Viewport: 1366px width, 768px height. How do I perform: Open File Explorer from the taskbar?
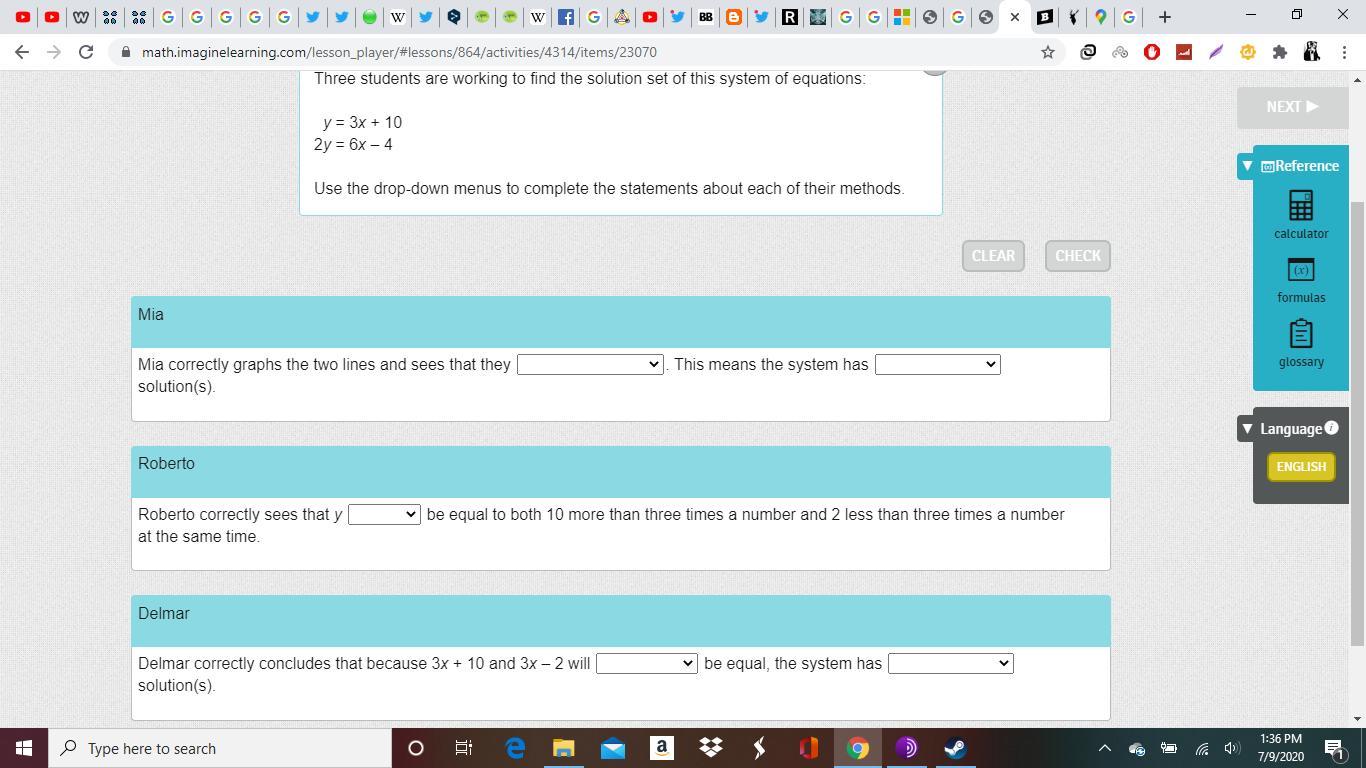564,748
